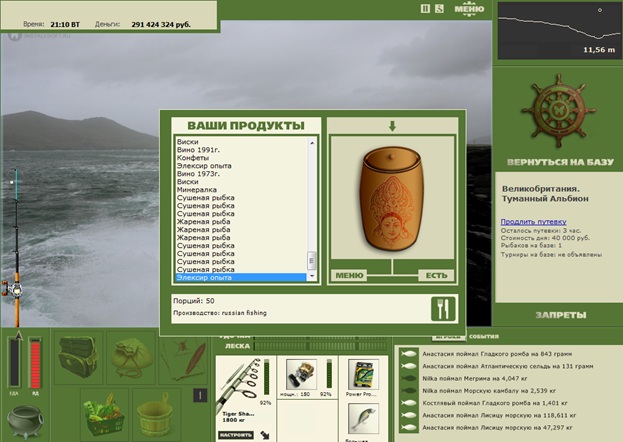This screenshot has height=442, width=623.
Task: Click fish icon beside Костлявый event
Action: 408,403
